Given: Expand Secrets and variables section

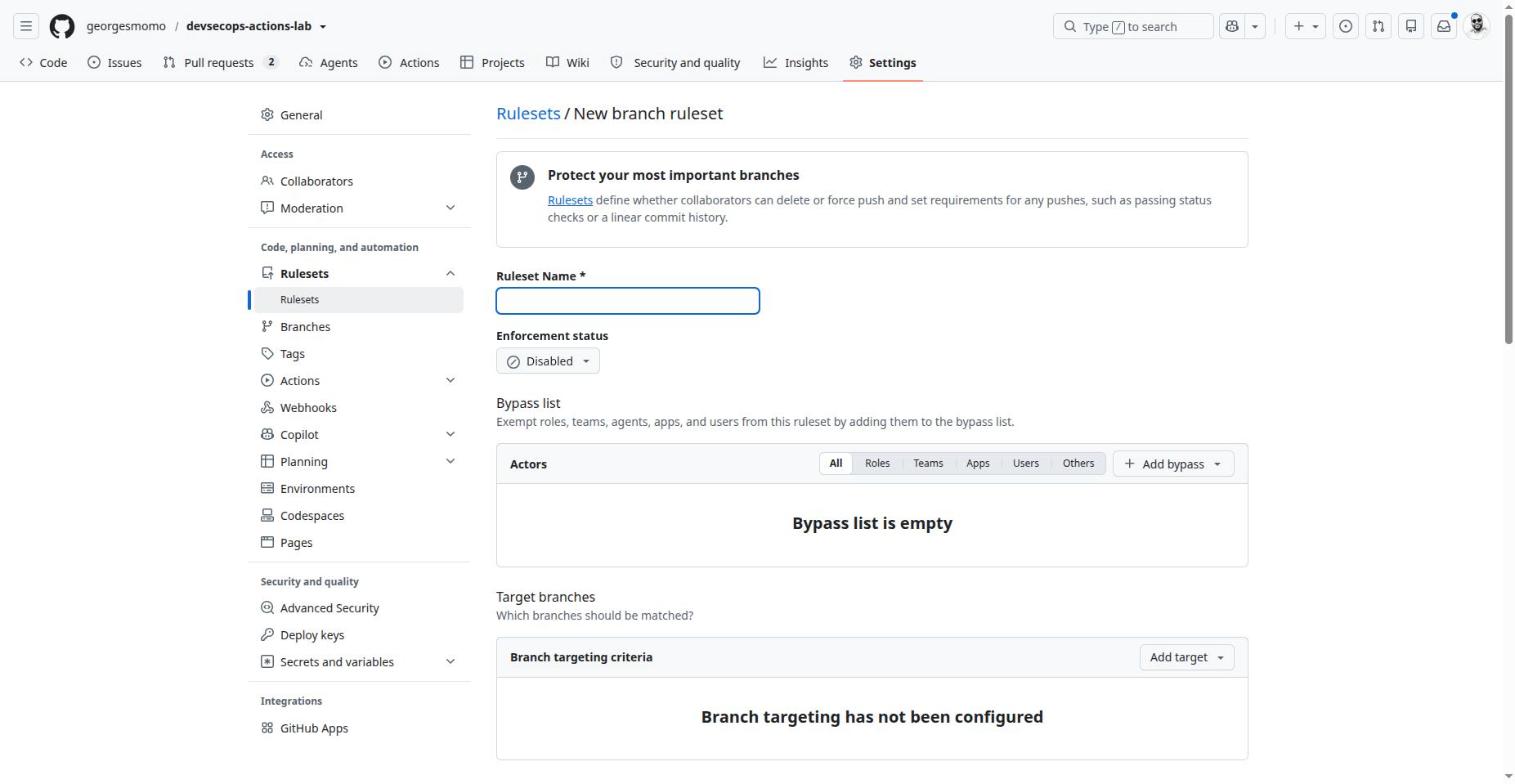Looking at the screenshot, I should pos(358,662).
